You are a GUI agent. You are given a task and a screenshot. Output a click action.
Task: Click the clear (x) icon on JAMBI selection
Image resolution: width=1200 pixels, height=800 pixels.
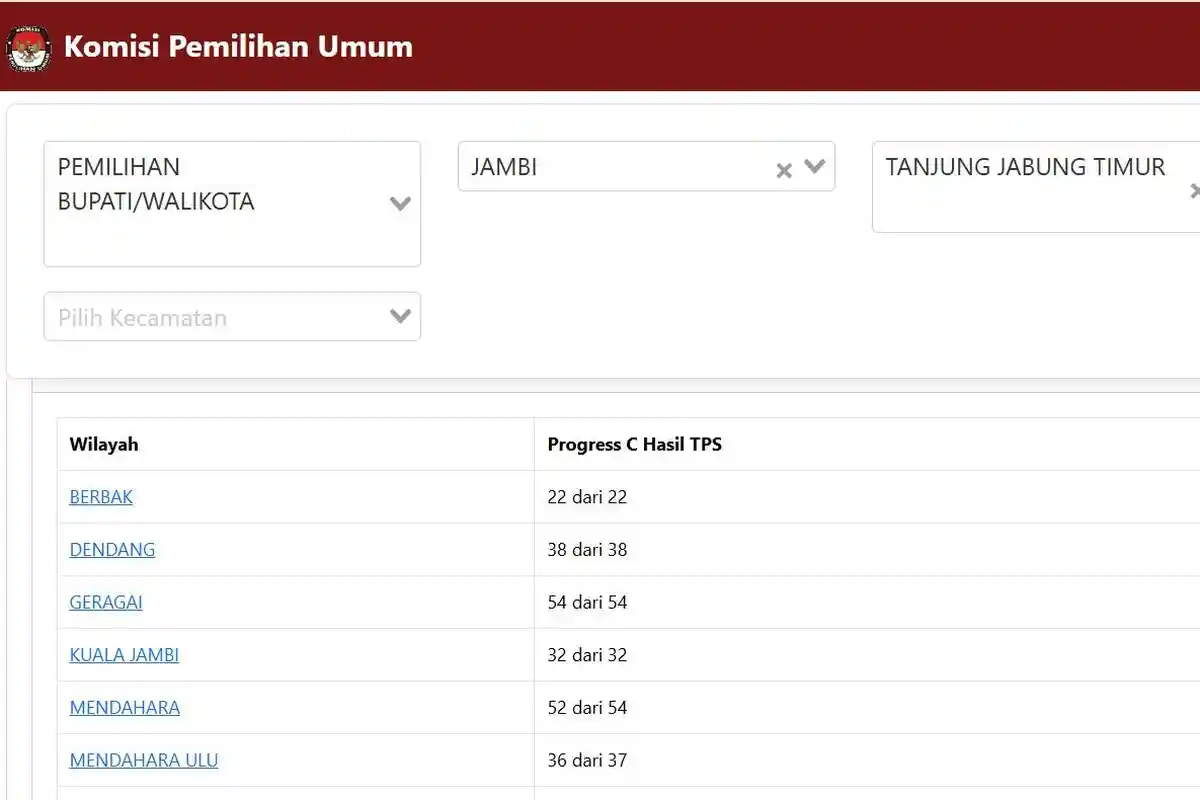point(784,170)
